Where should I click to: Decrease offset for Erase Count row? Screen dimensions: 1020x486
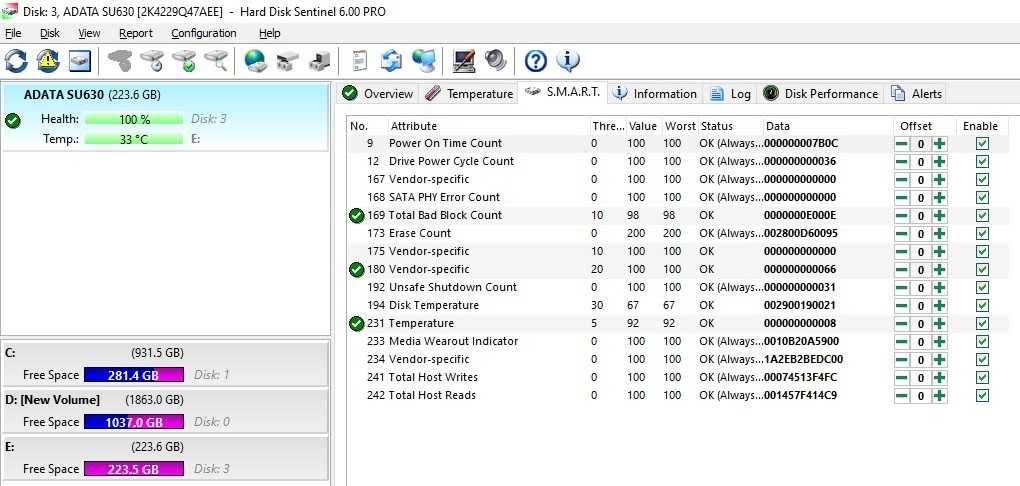pos(902,234)
